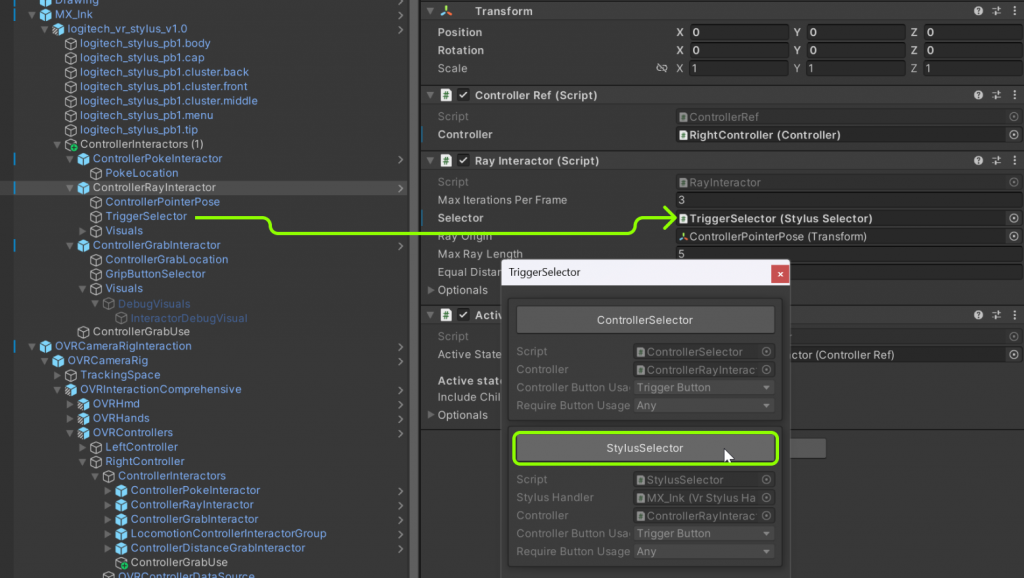Toggle checkbox on the partially hidden Activ... component
1024x578 pixels.
coord(463,315)
